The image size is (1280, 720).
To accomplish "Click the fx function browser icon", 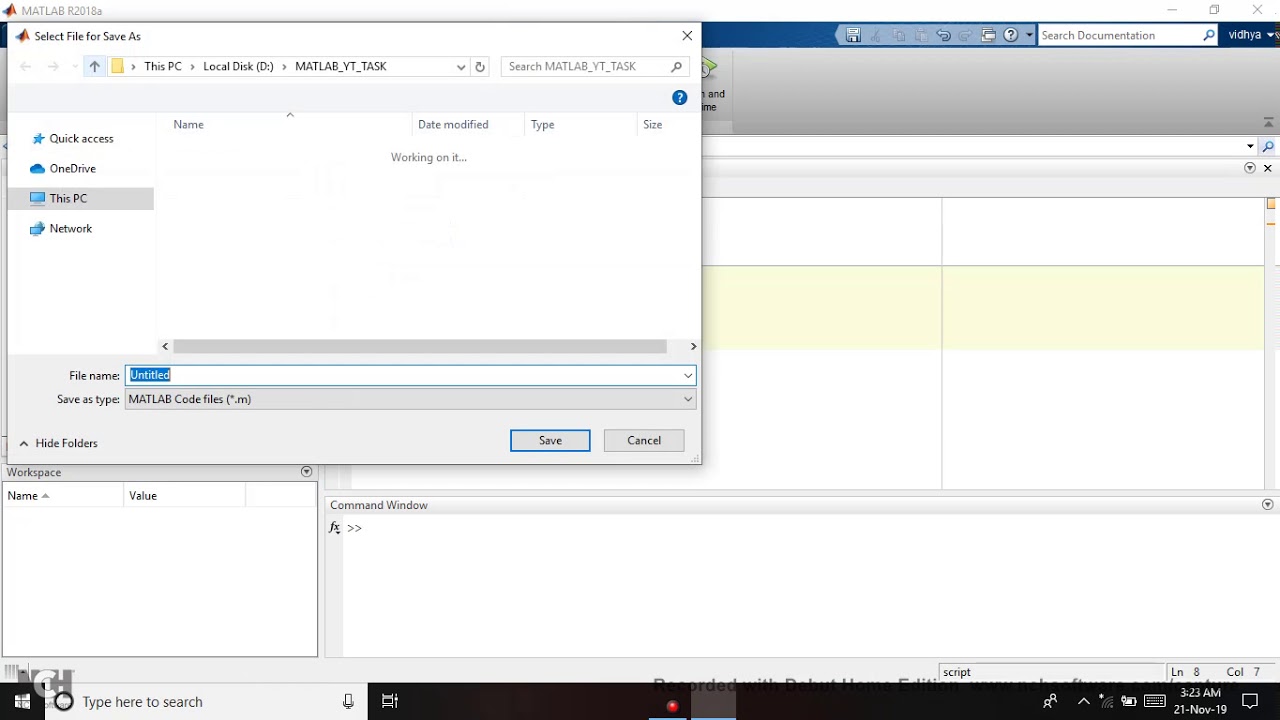I will tap(335, 528).
